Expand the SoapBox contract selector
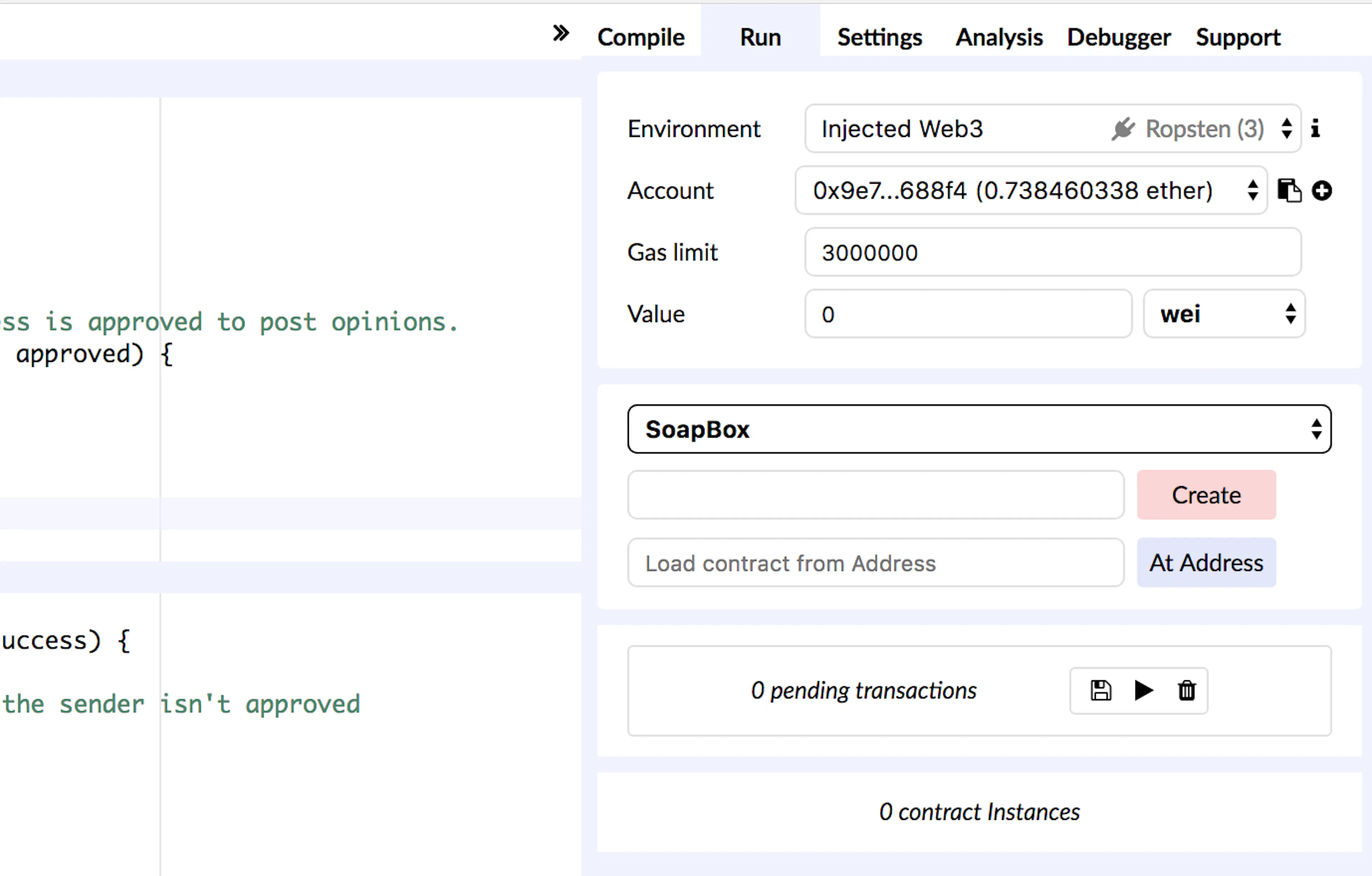The width and height of the screenshot is (1372, 876). 979,429
